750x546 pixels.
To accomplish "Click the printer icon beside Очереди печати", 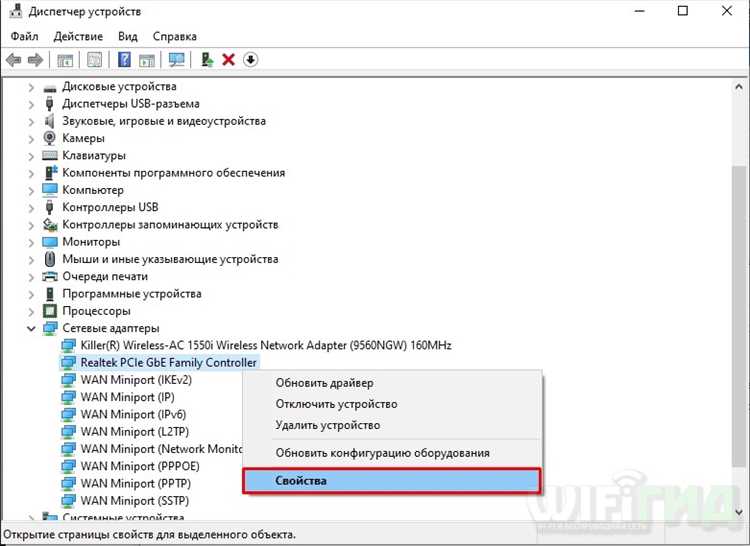I will pyautogui.click(x=50, y=276).
